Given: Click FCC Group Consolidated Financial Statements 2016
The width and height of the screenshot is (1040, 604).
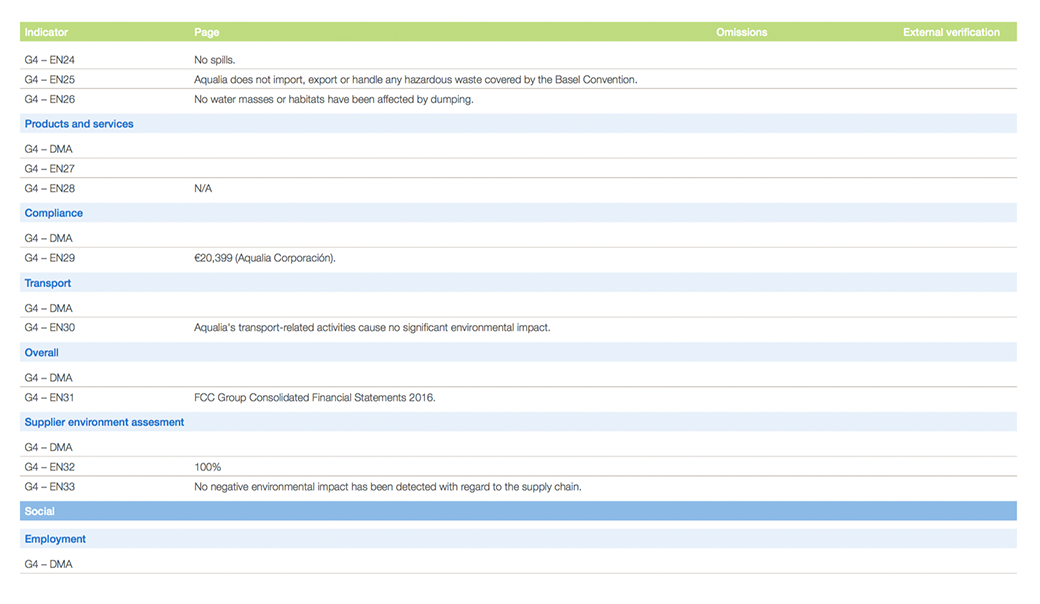Looking at the screenshot, I should tap(314, 398).
